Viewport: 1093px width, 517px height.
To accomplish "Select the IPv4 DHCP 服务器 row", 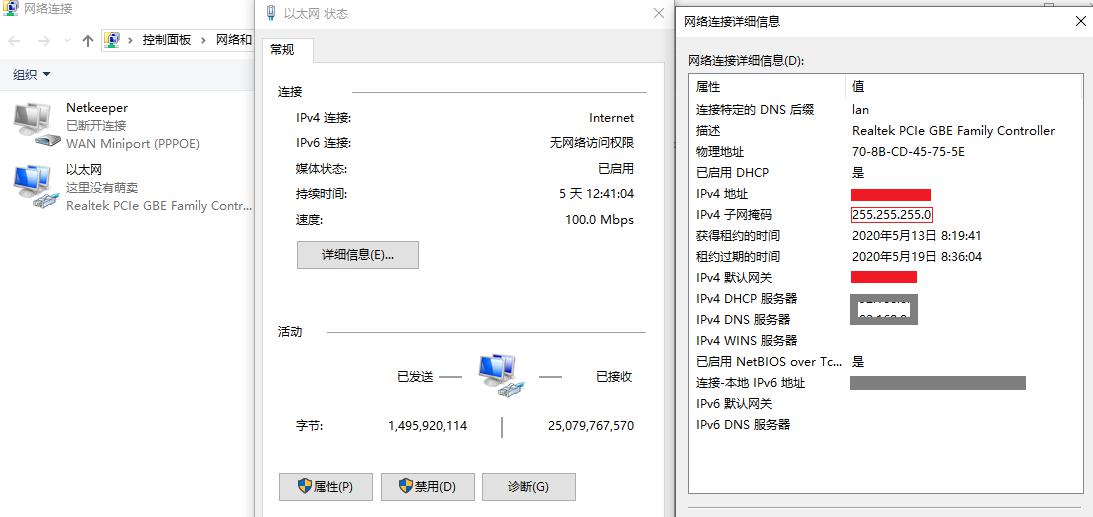I will click(885, 298).
